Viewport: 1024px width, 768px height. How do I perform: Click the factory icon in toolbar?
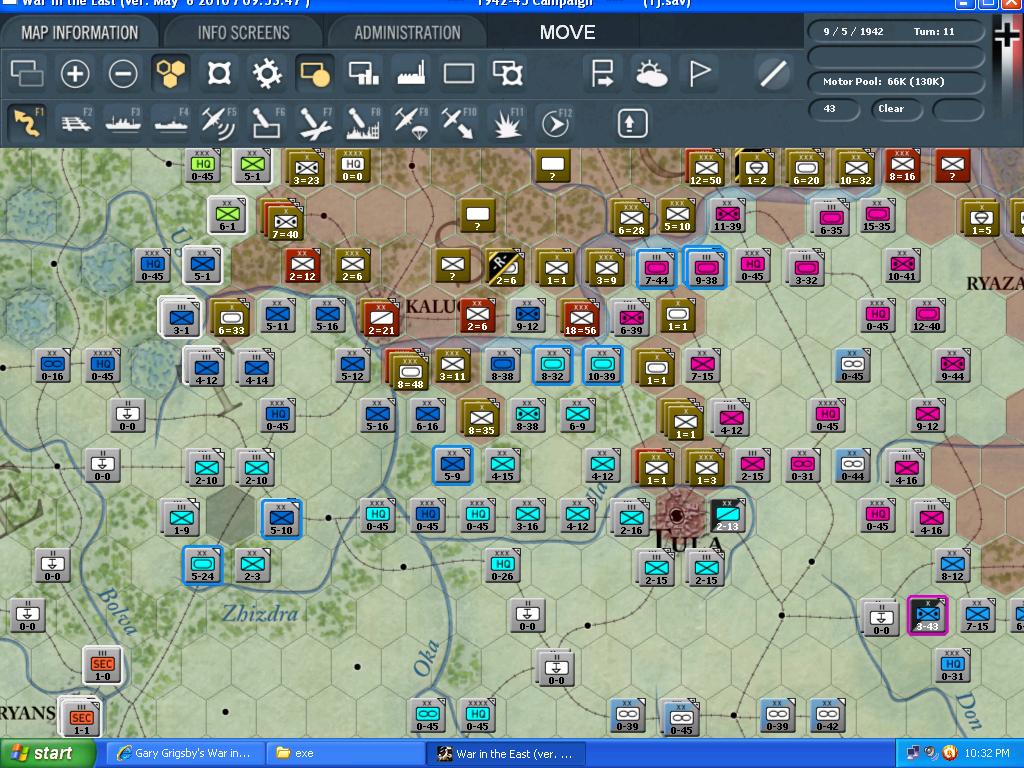411,73
